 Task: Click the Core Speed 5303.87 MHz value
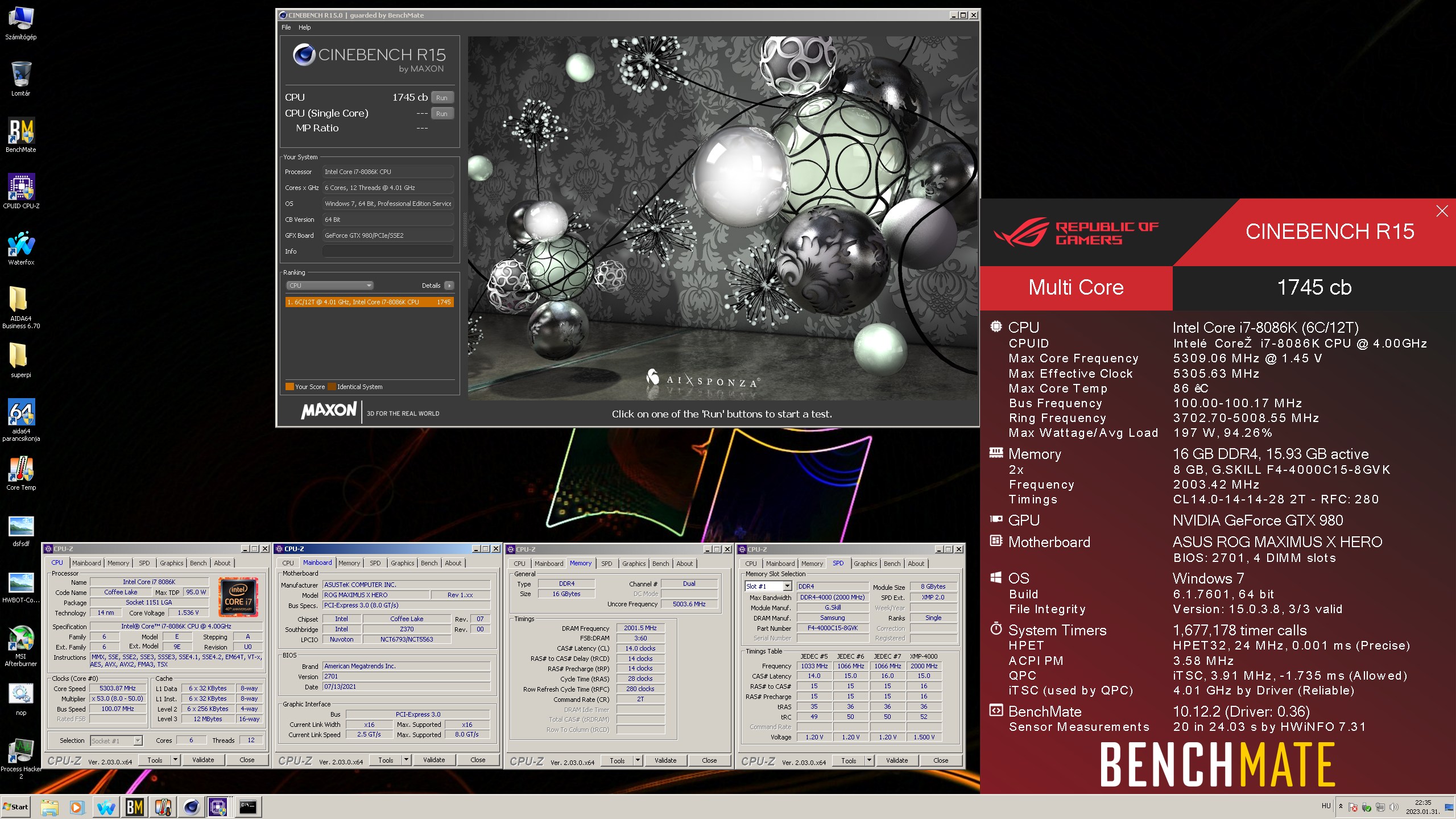(x=118, y=688)
